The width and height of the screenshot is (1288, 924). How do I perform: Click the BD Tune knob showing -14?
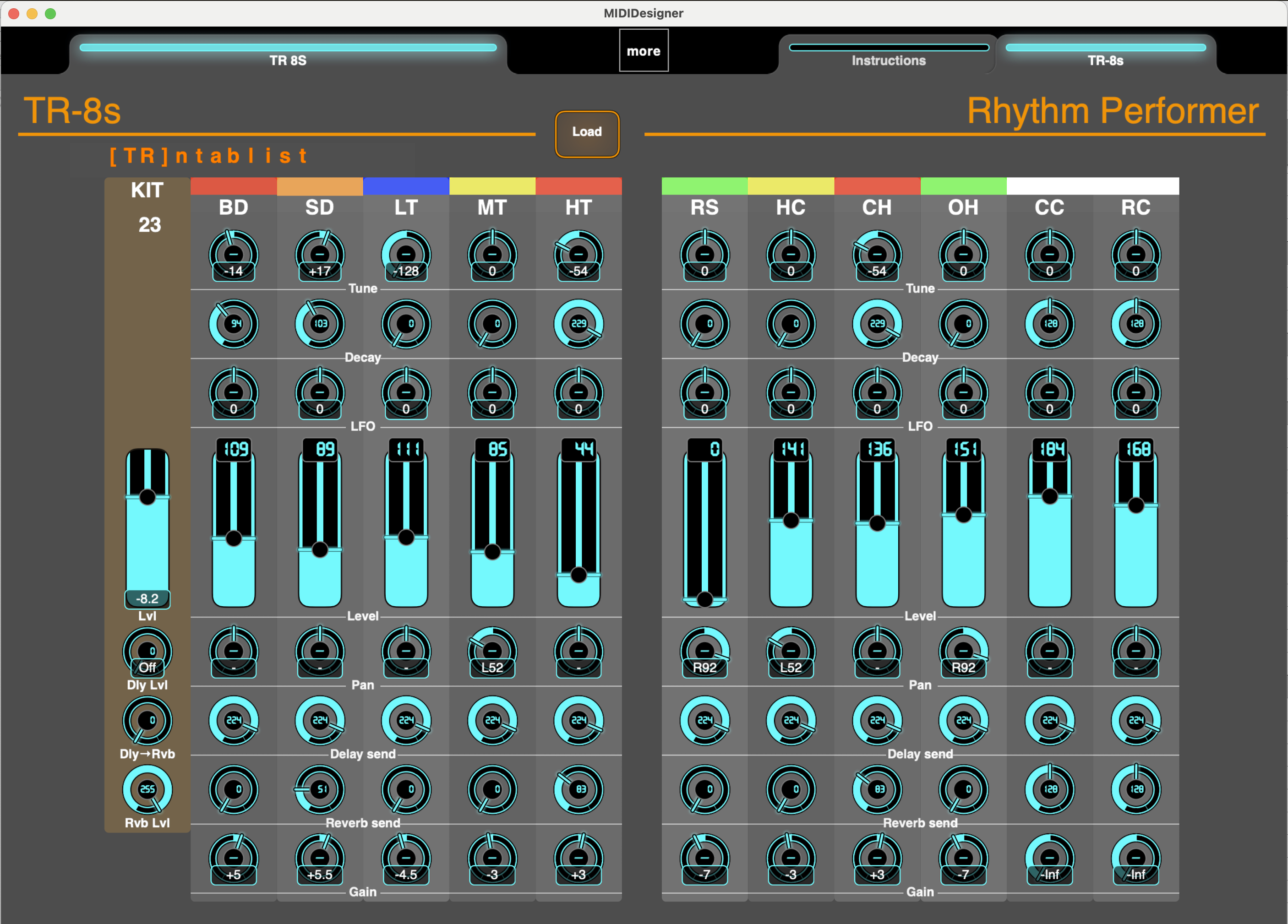pyautogui.click(x=234, y=255)
